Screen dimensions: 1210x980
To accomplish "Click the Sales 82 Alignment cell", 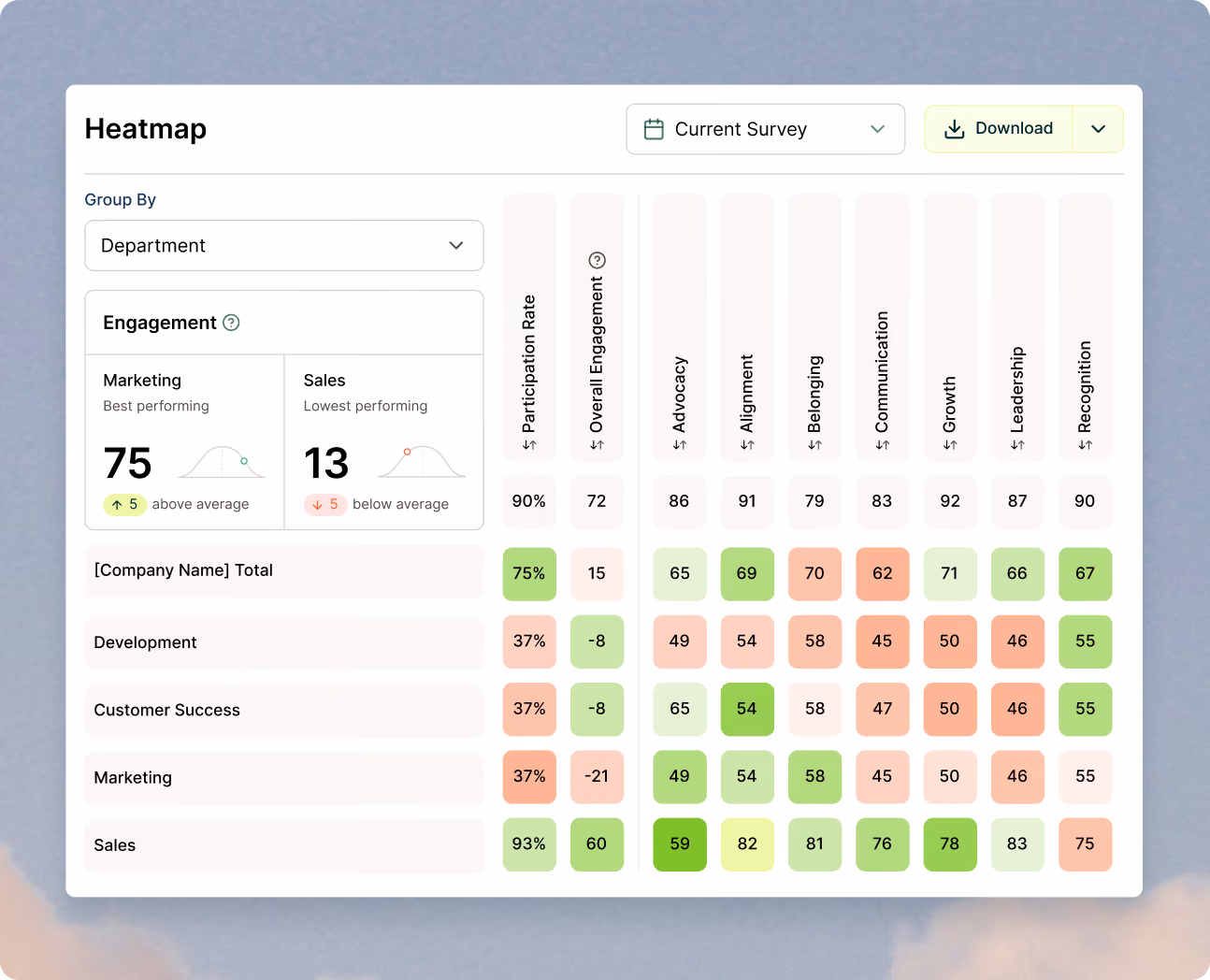I will [x=747, y=844].
